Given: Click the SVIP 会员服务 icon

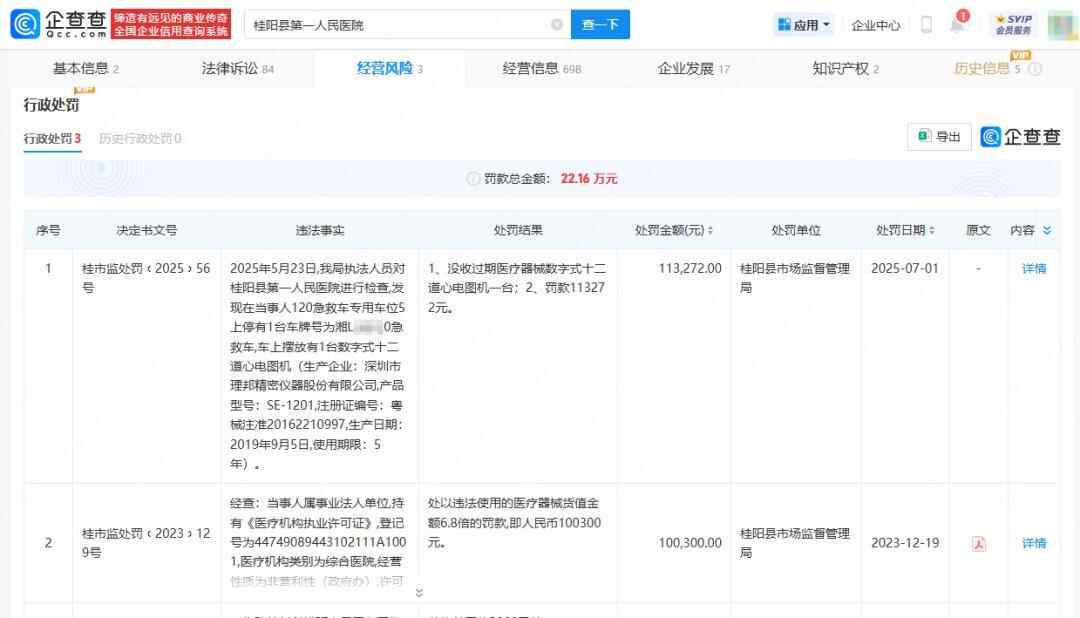Looking at the screenshot, I should tap(1012, 24).
